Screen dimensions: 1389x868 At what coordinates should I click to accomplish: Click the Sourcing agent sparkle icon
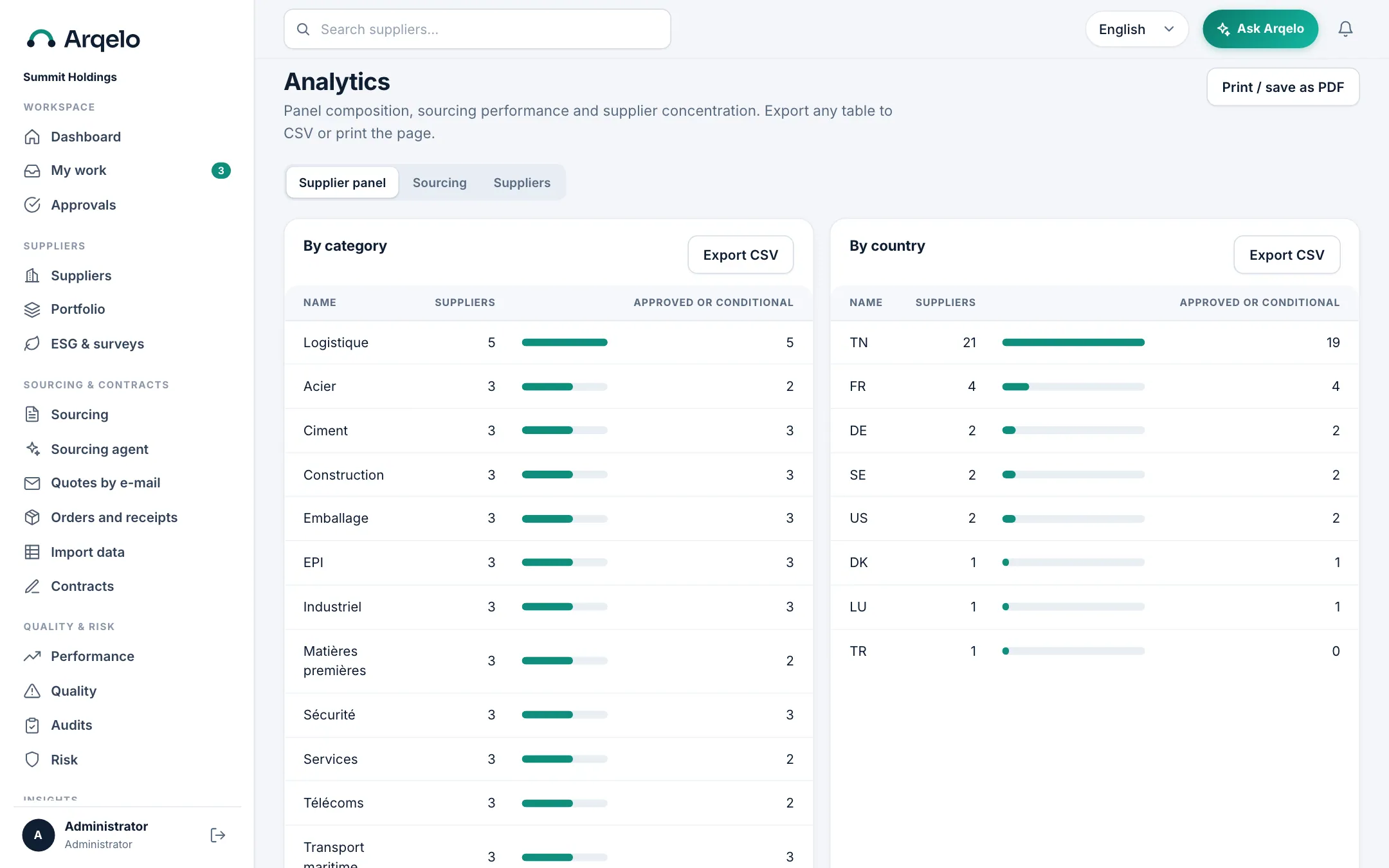coord(32,449)
